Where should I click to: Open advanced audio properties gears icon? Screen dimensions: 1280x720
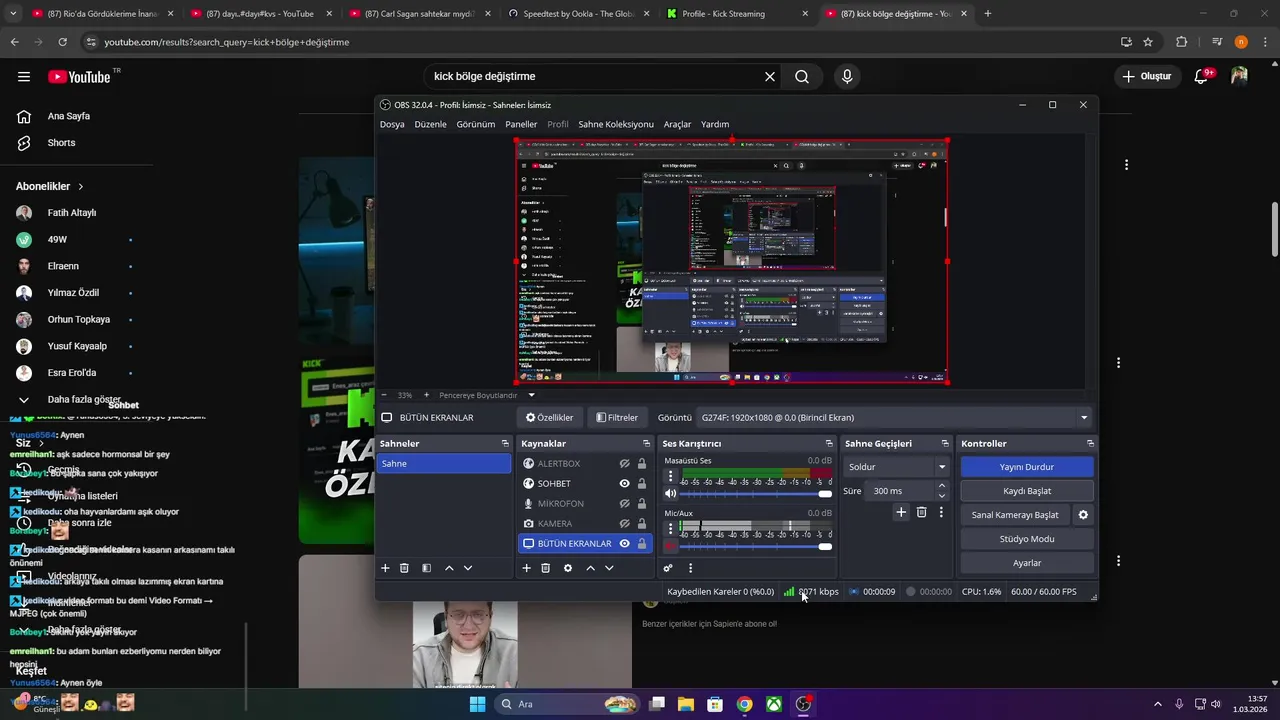click(x=668, y=568)
